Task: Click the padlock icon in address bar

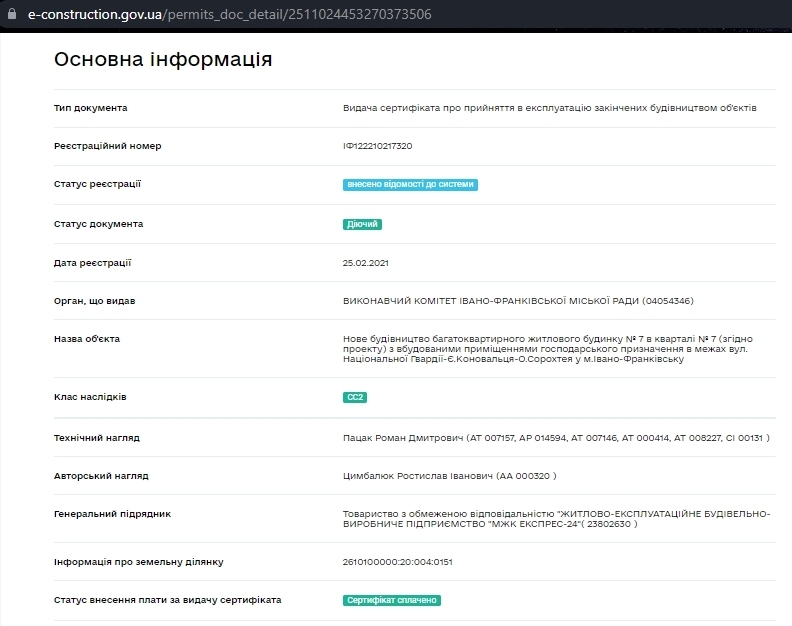Action: coord(12,14)
